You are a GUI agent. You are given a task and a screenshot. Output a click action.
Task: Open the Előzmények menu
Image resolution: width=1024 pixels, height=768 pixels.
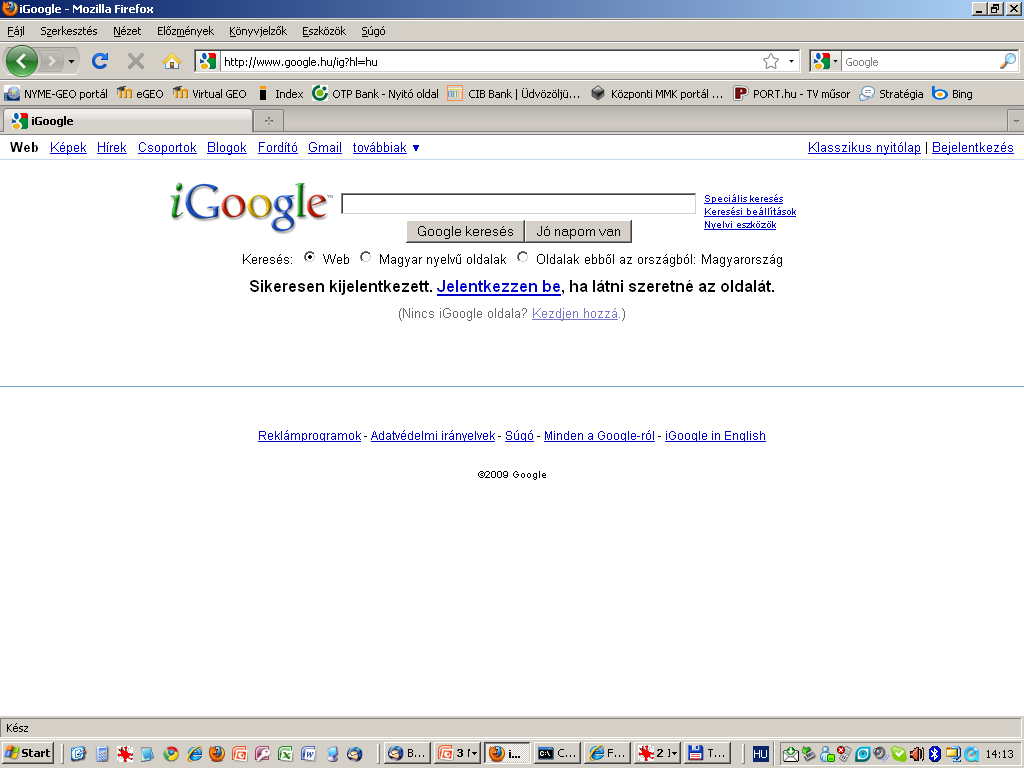185,31
